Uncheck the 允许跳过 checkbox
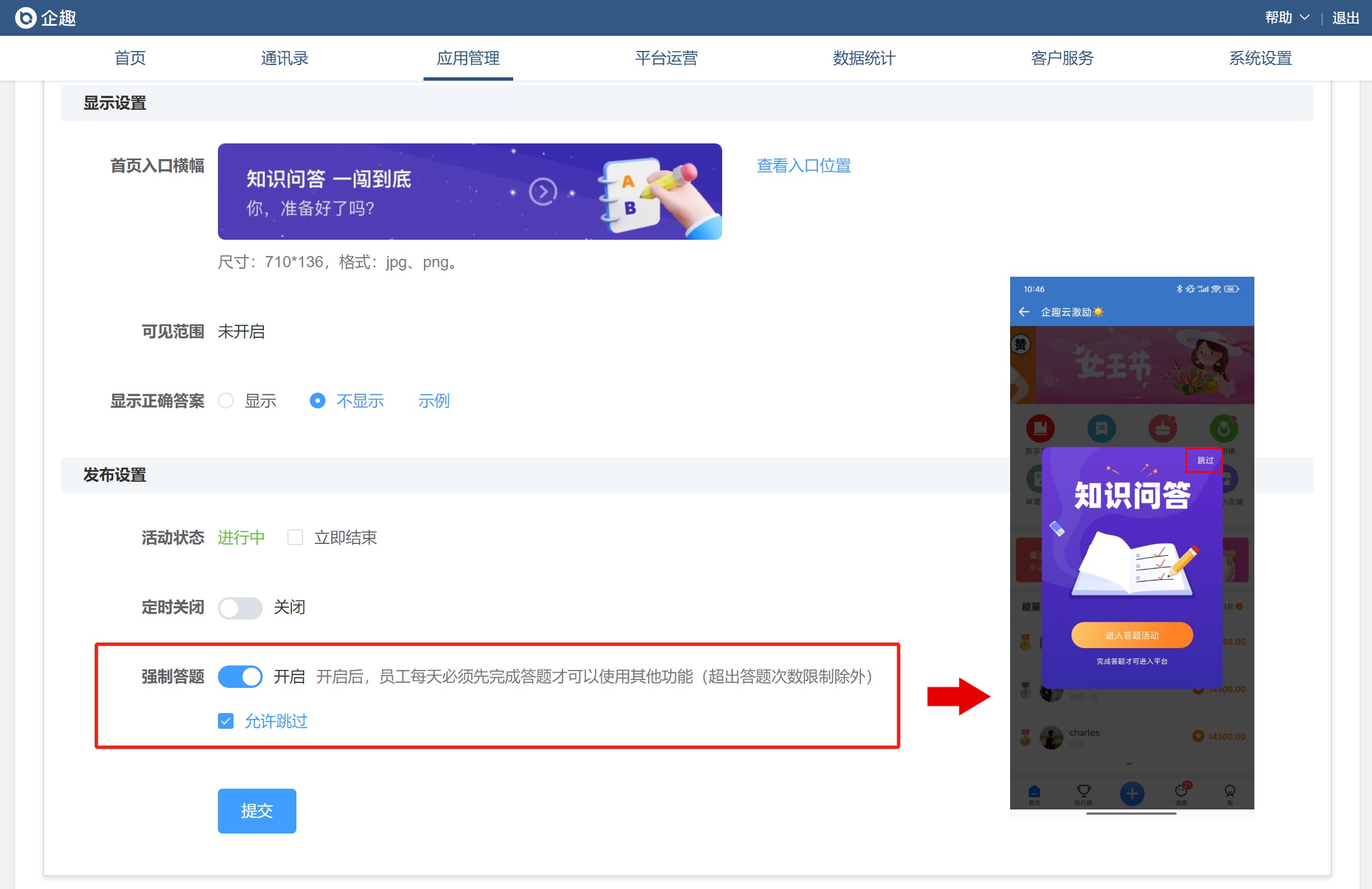This screenshot has height=889, width=1372. pos(226,720)
